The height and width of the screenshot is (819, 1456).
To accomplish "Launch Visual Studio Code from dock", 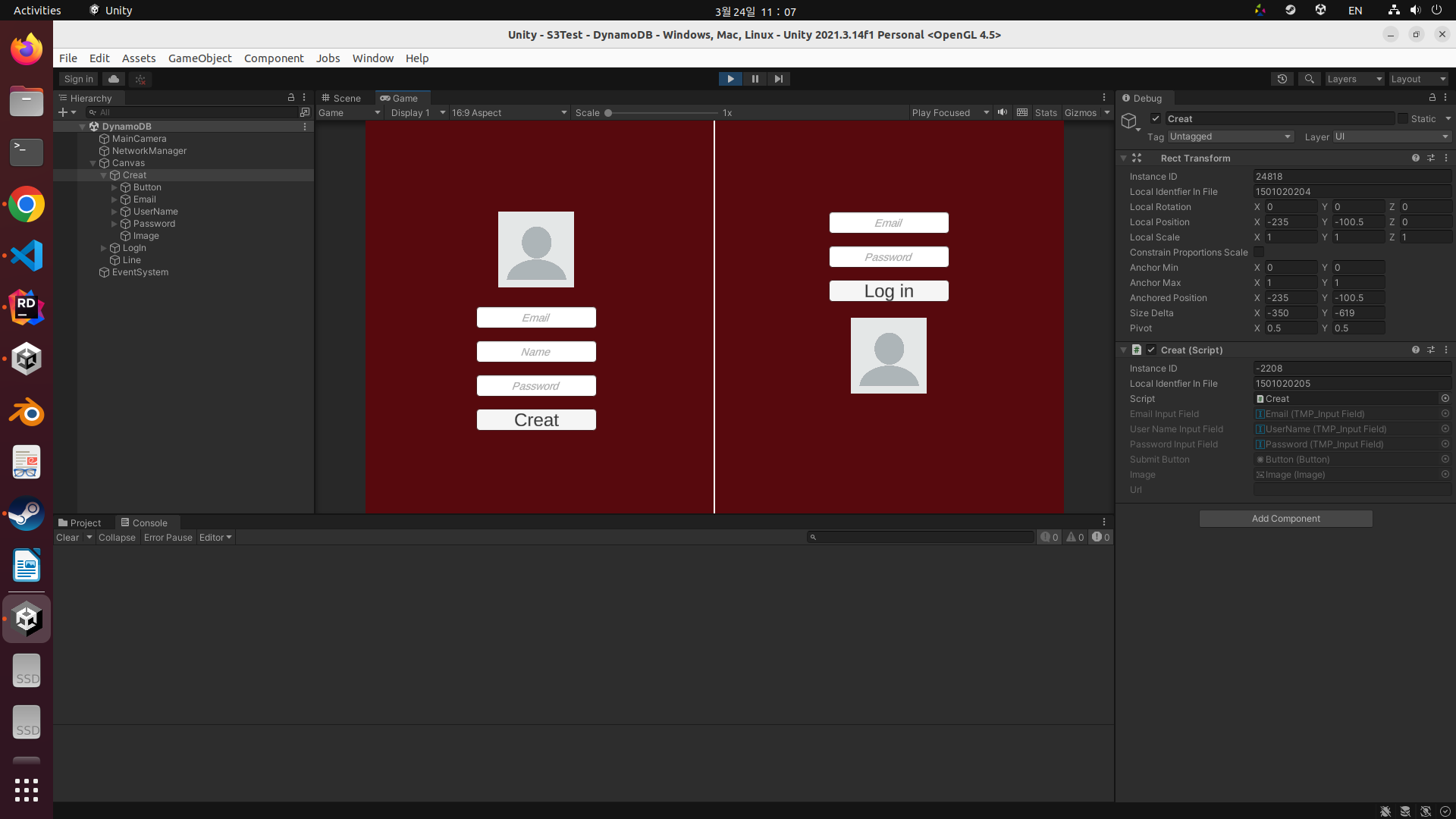I will point(27,256).
